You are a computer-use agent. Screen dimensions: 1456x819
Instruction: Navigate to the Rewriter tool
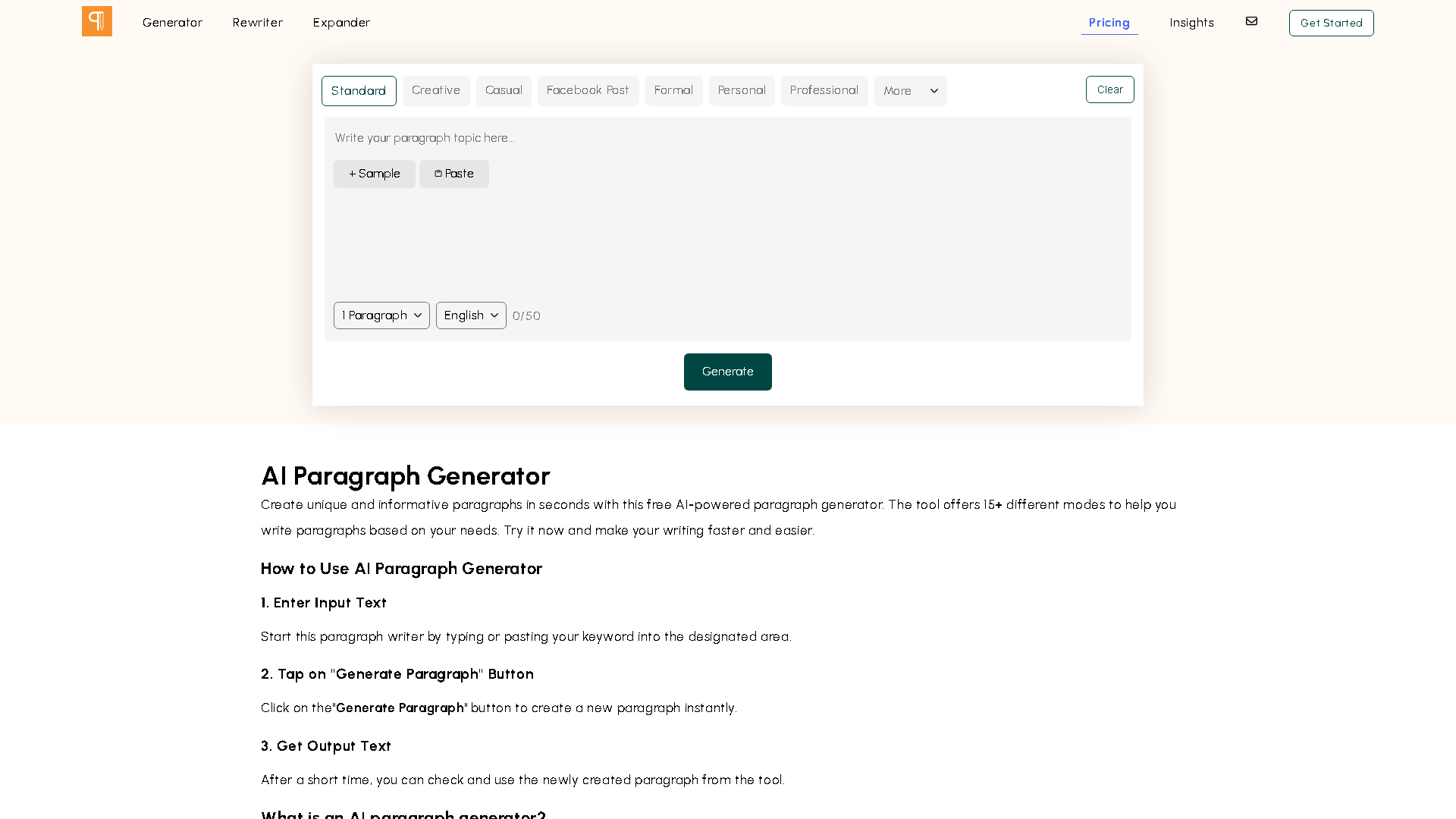[x=257, y=23]
